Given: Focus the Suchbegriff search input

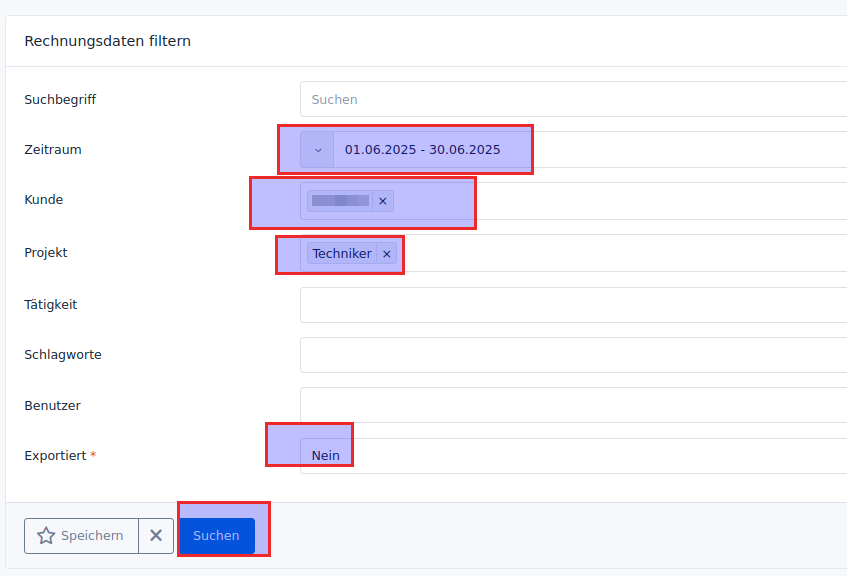Looking at the screenshot, I should tap(570, 100).
